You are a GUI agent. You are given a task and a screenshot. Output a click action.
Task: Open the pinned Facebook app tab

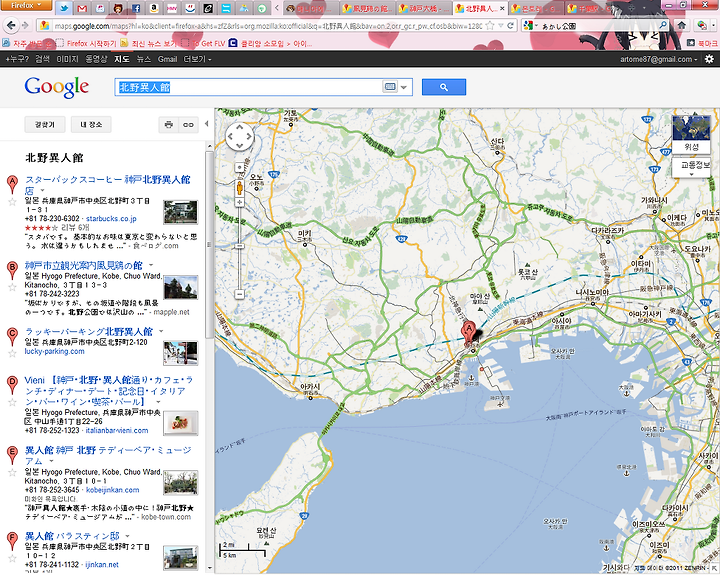pyautogui.click(x=136, y=8)
